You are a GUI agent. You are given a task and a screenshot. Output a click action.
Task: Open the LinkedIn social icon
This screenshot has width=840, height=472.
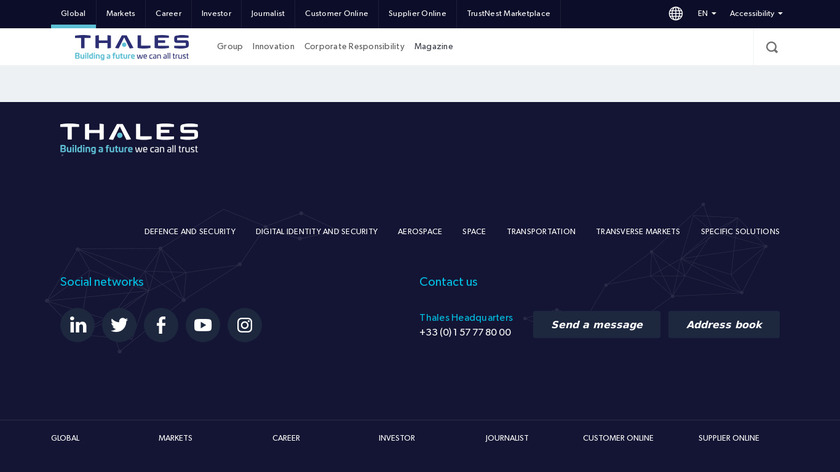(x=78, y=325)
